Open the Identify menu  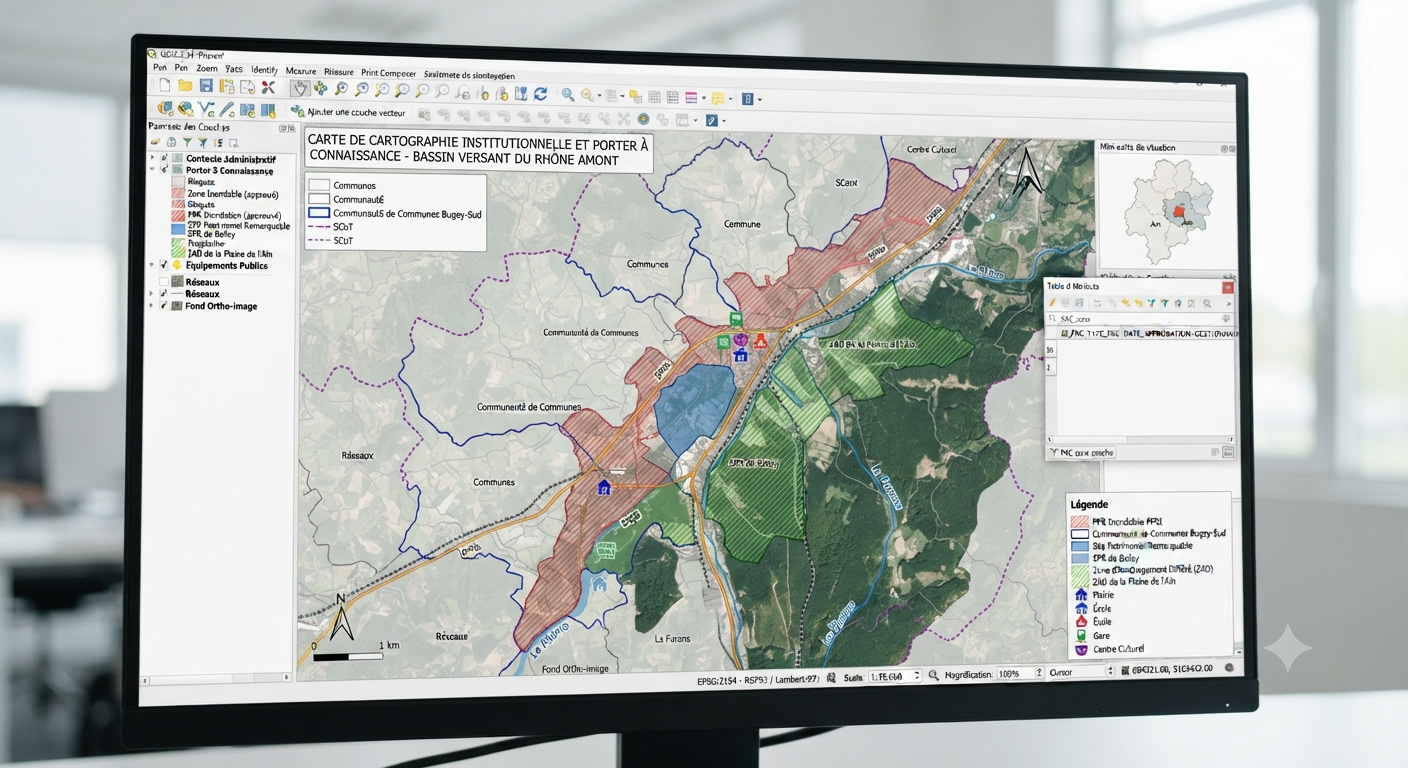[264, 69]
